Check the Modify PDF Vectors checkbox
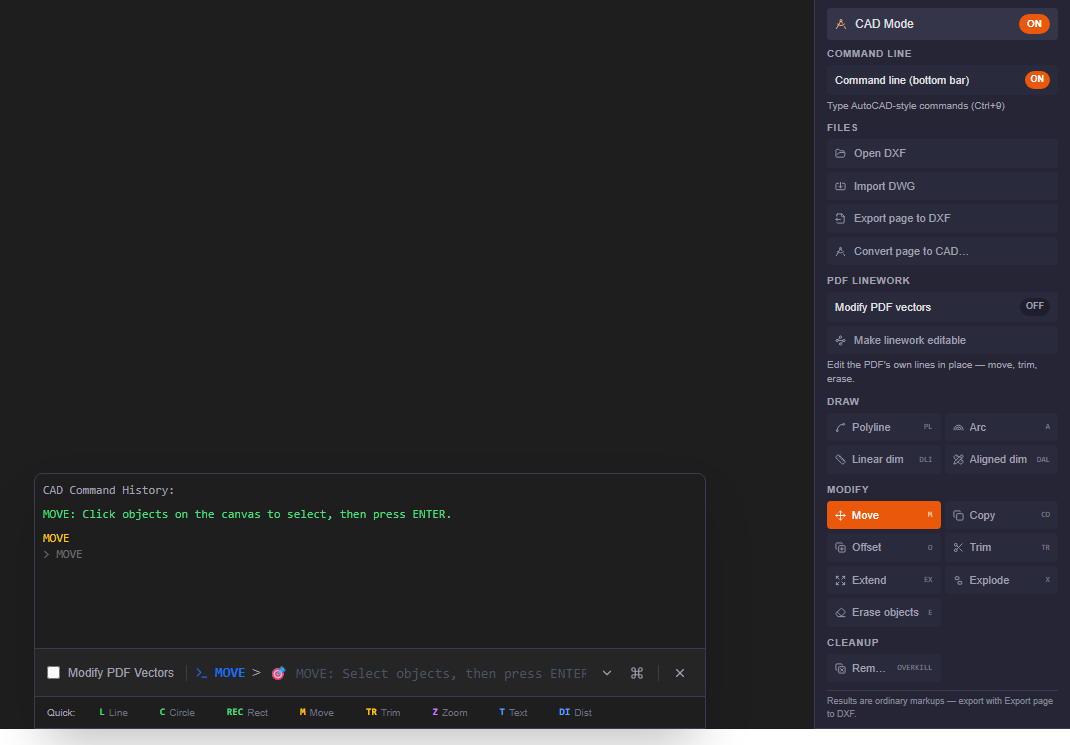1070x745 pixels. [x=53, y=673]
